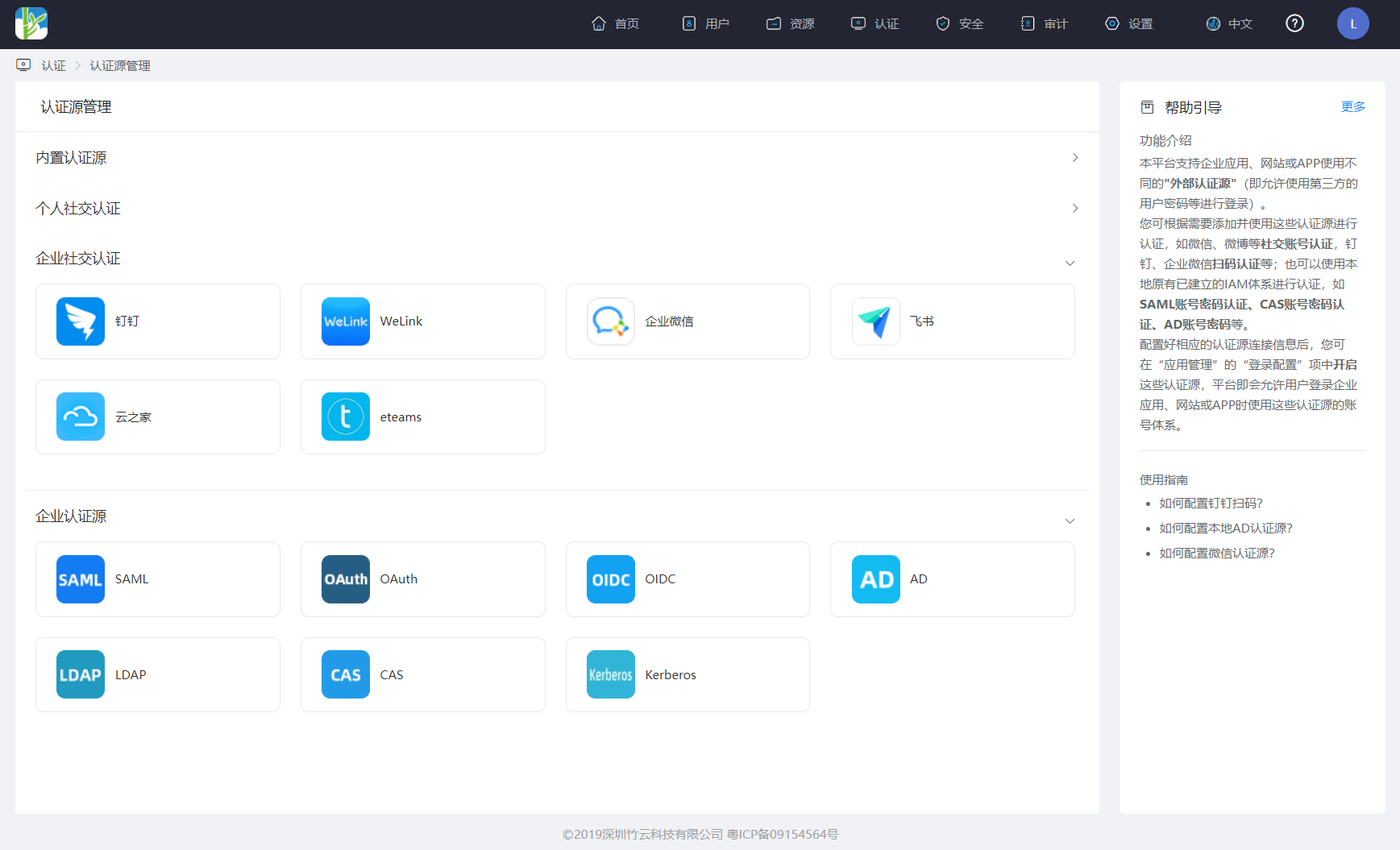Click the OAuth card label
1400x850 pixels.
(399, 579)
